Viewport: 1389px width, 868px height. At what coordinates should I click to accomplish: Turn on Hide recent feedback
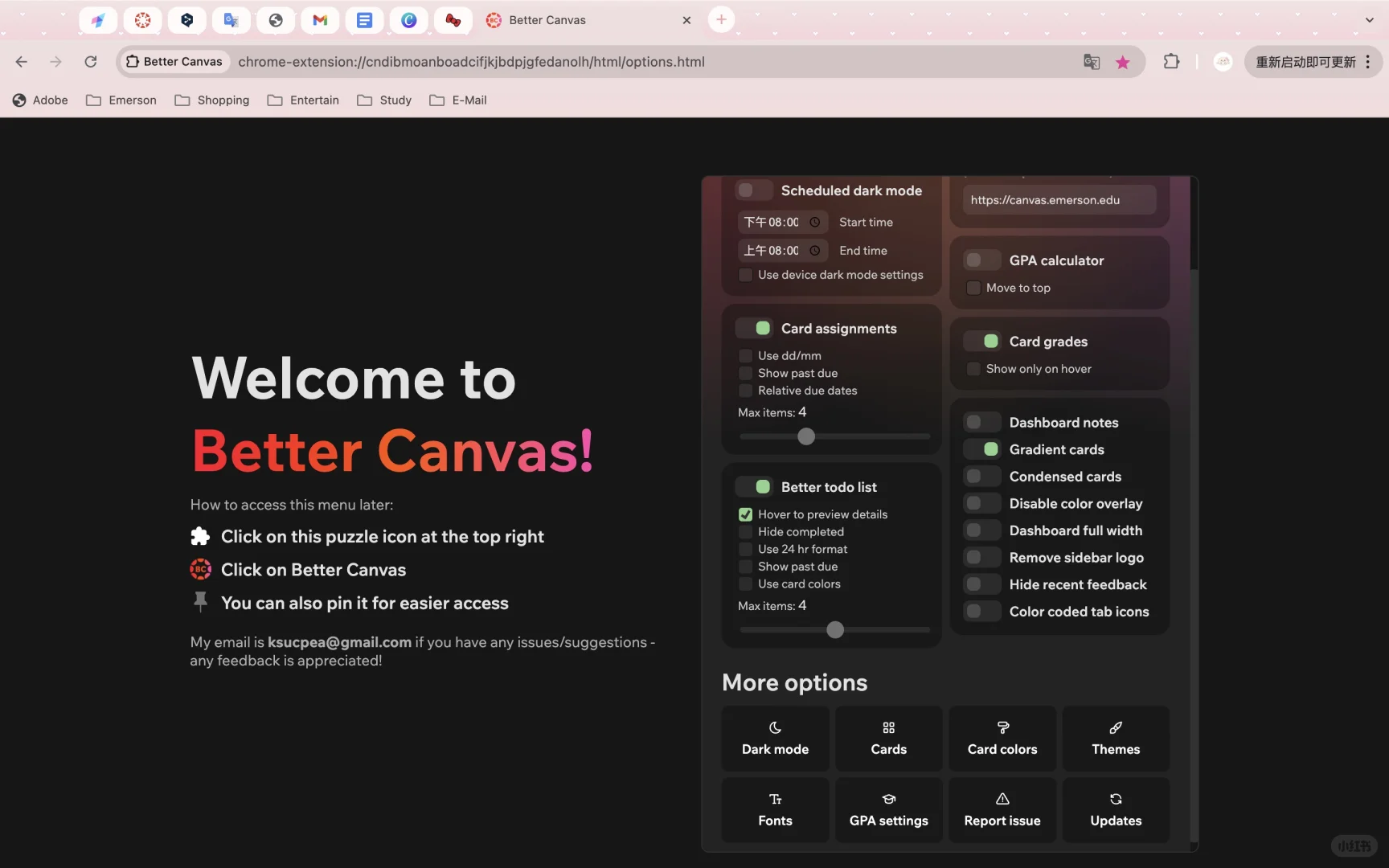coord(981,584)
